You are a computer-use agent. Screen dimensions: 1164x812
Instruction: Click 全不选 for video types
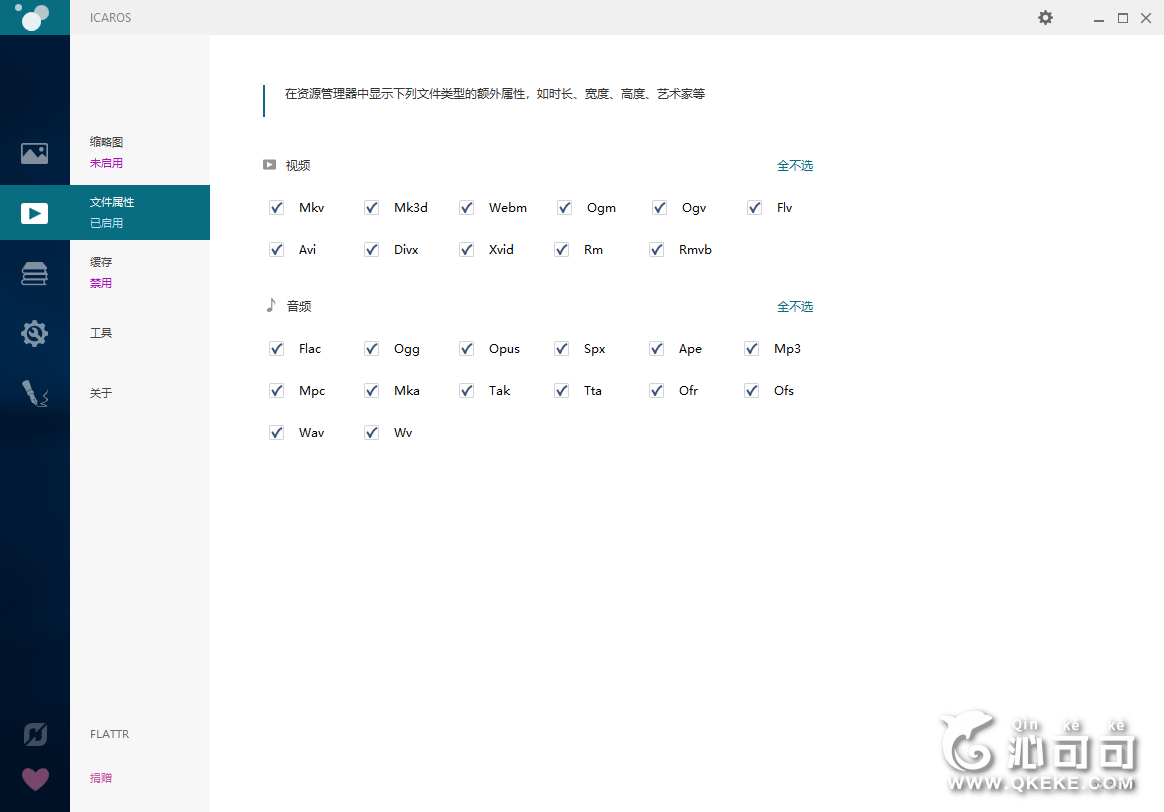(x=795, y=166)
